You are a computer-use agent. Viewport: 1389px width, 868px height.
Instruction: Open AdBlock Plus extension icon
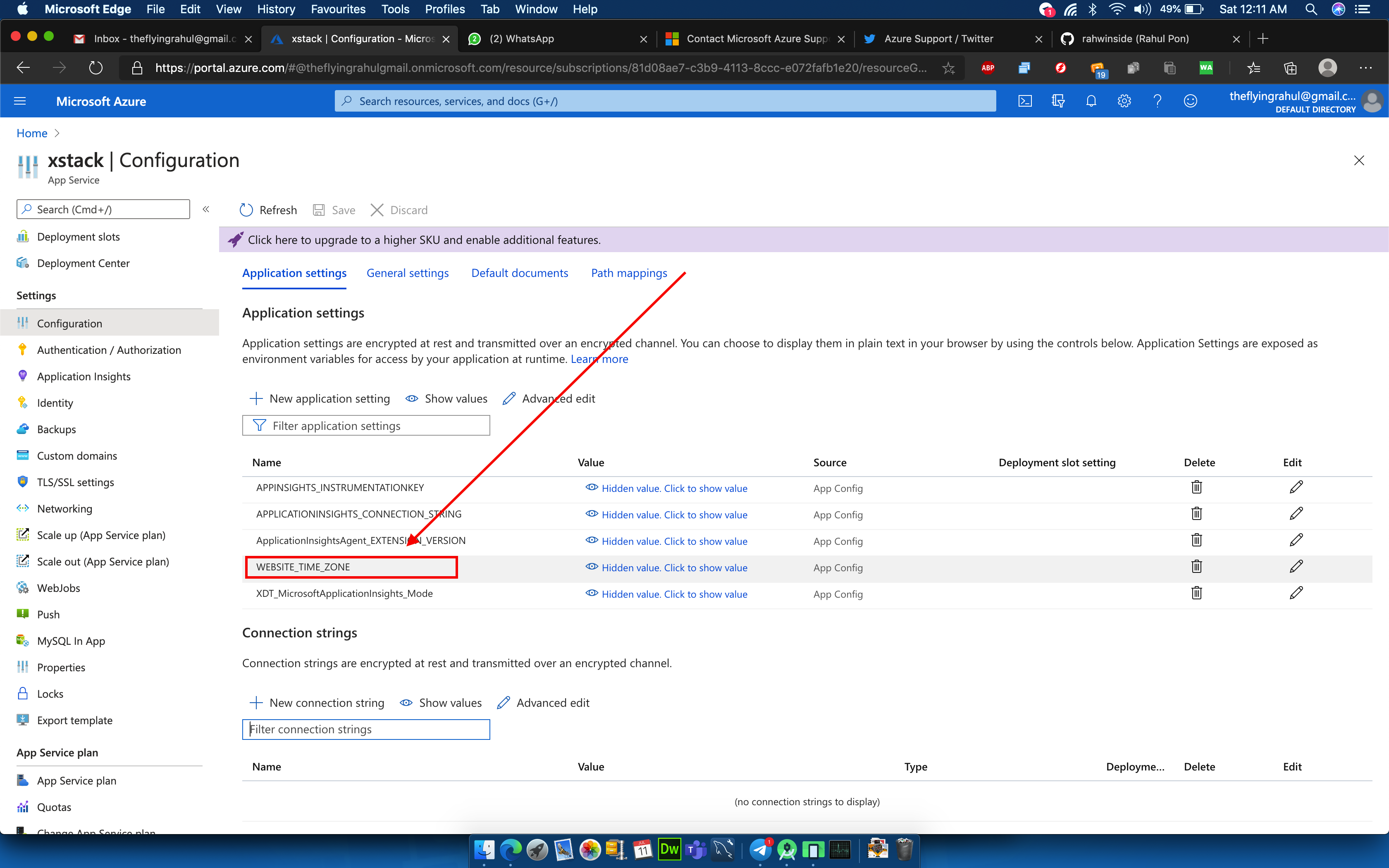coord(988,68)
